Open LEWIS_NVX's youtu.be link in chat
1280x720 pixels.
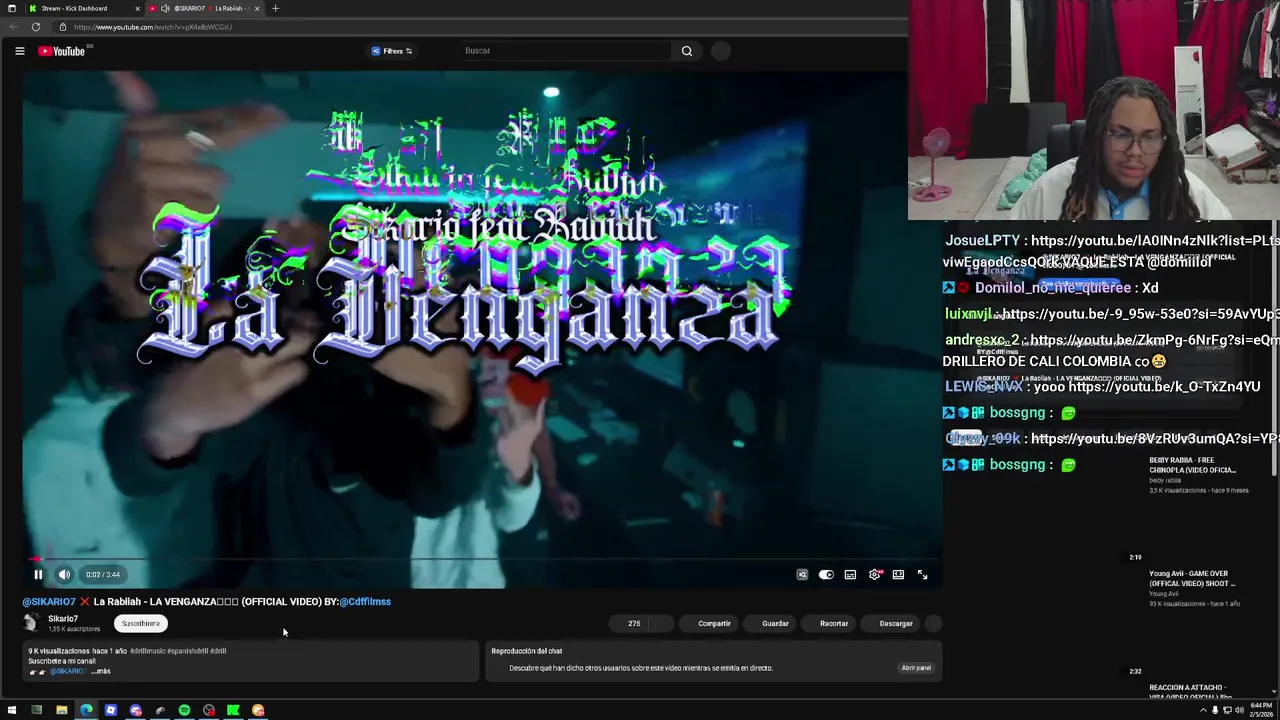(x=1164, y=387)
